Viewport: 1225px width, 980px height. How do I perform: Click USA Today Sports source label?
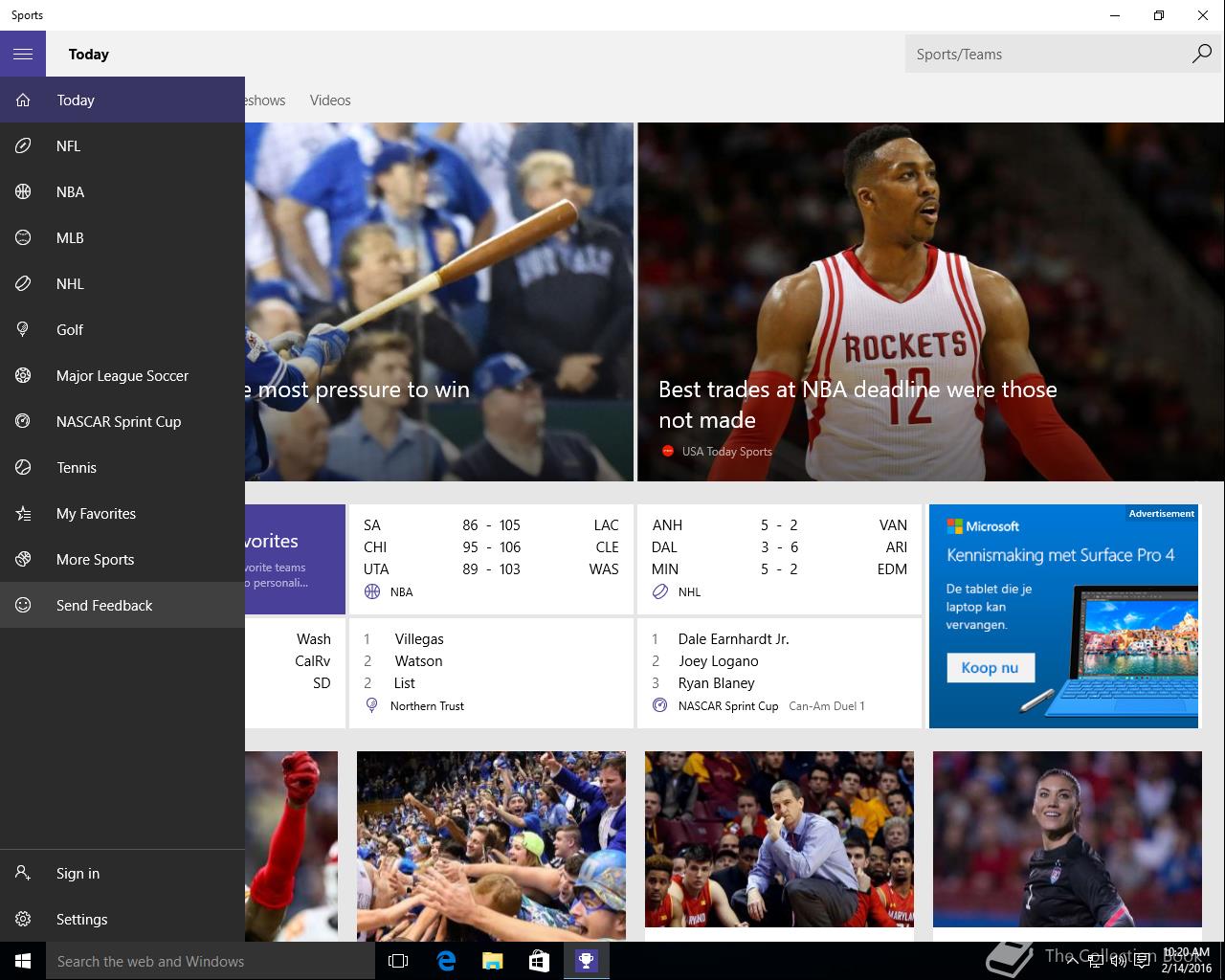726,451
